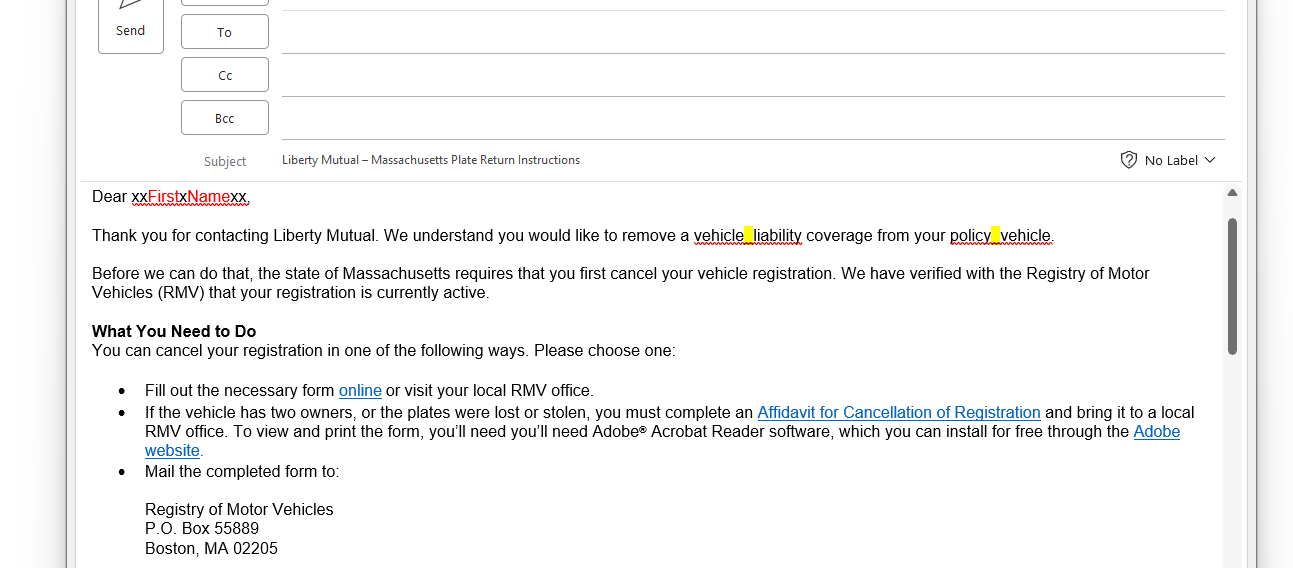Screen dimensions: 1293x568
Task: Open the Bcc recipients picker
Action: click(x=225, y=118)
